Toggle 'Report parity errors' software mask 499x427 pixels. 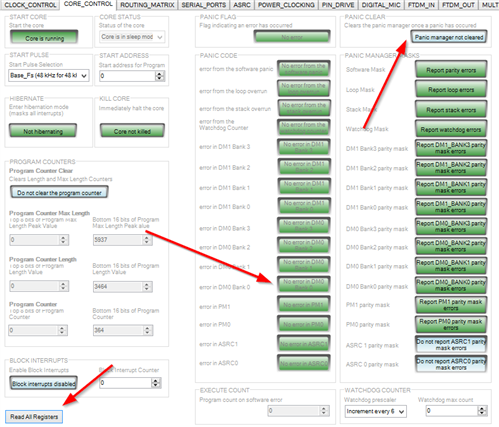(x=451, y=70)
